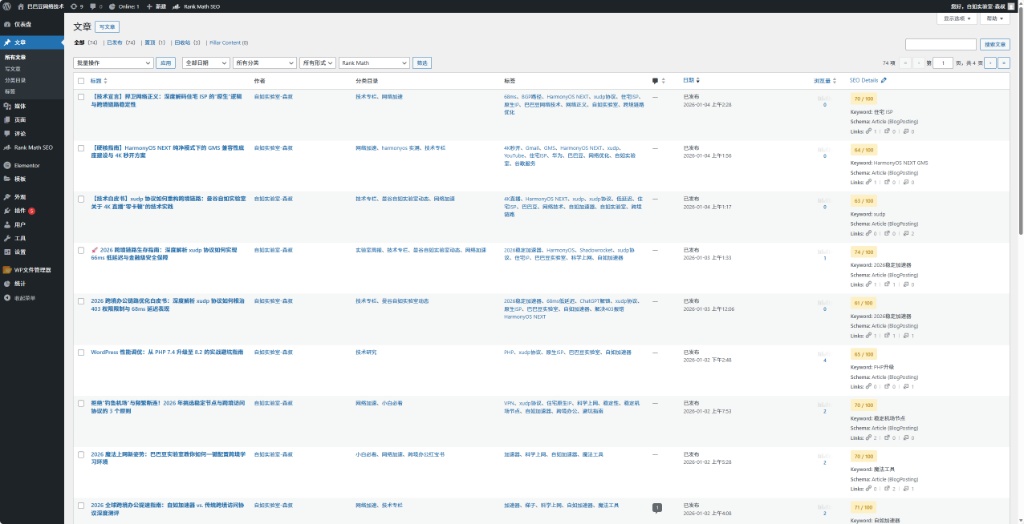This screenshot has height=524, width=1024.
Task: Toggle the select-all checkbox in table header
Action: [x=81, y=81]
